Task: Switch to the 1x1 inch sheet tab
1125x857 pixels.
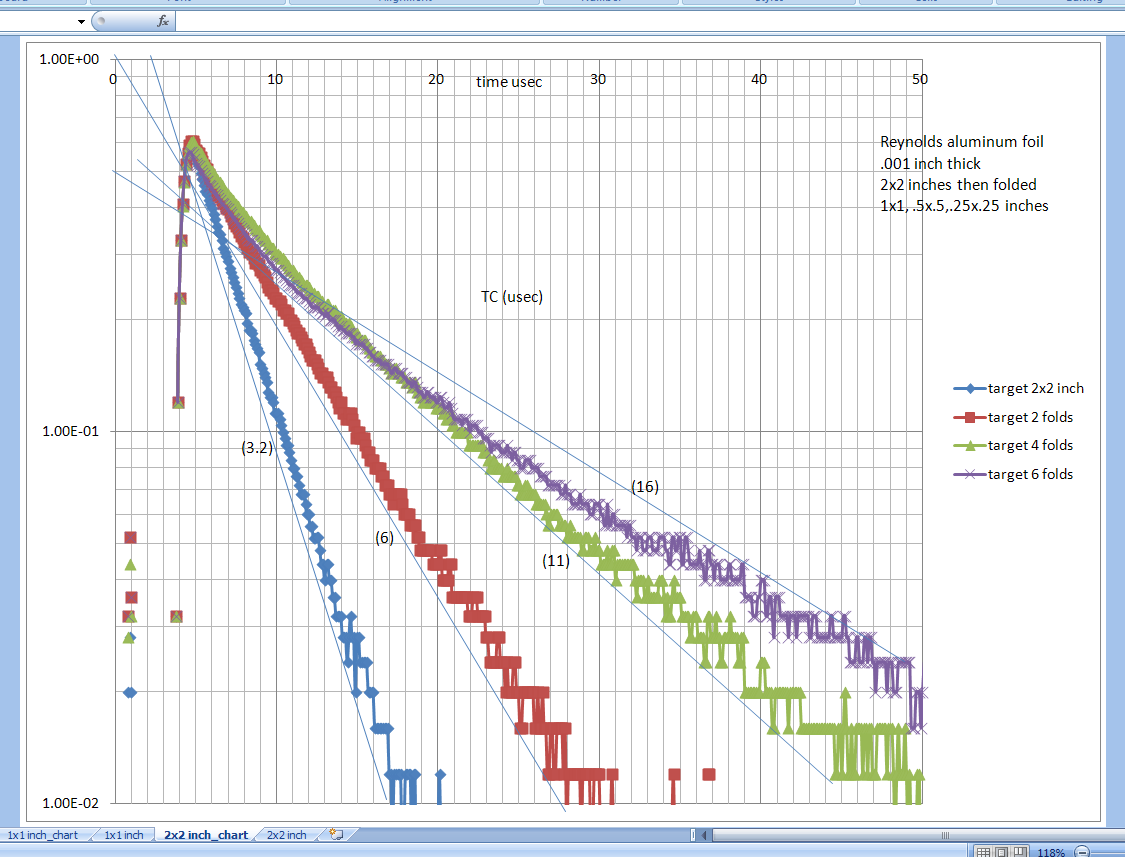Action: coord(123,835)
